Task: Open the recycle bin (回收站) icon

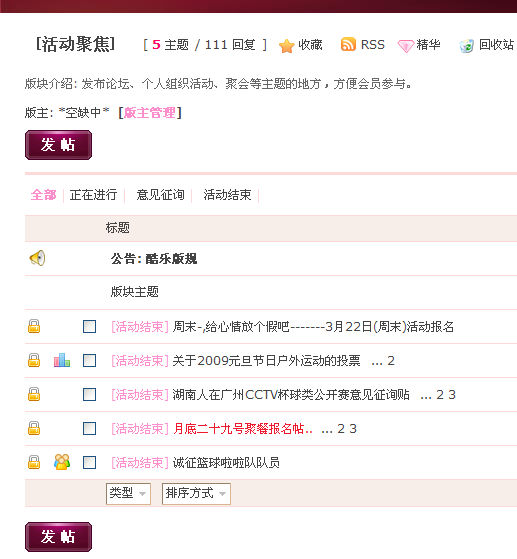Action: (466, 46)
